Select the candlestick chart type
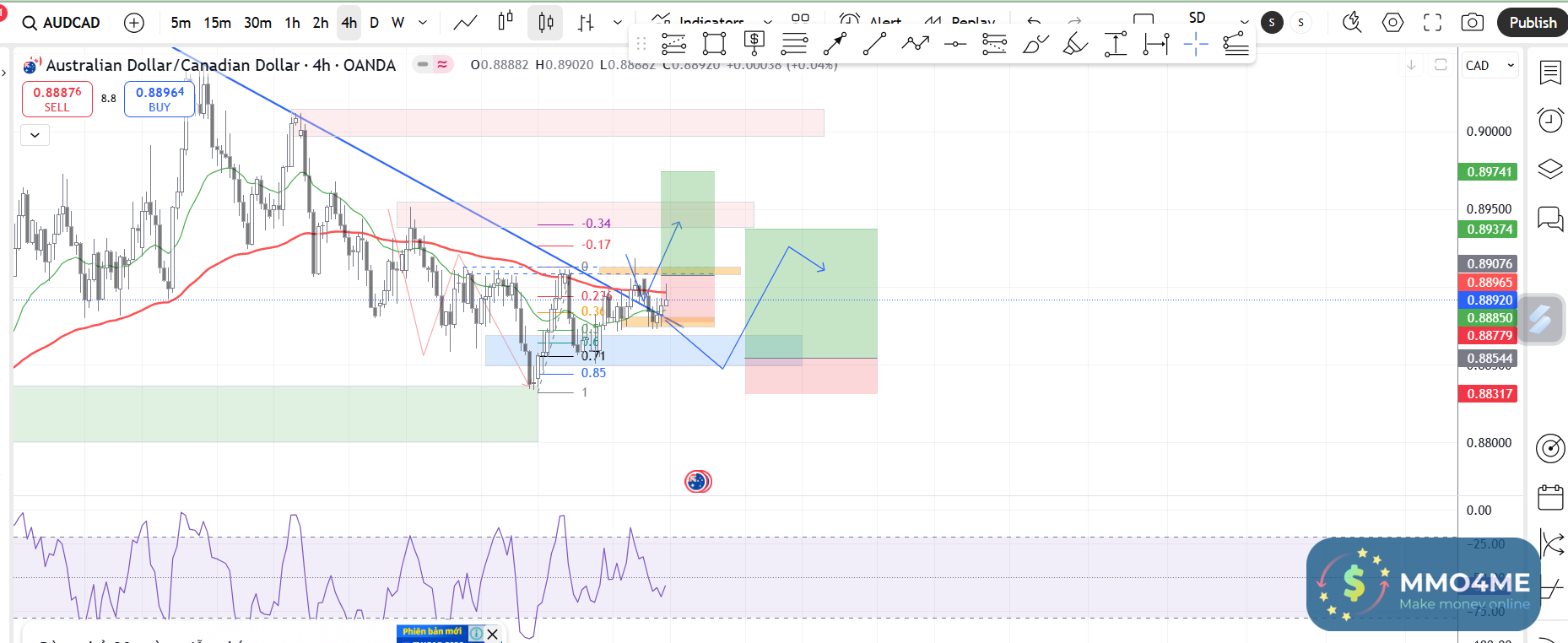This screenshot has width=1568, height=643. tap(545, 23)
